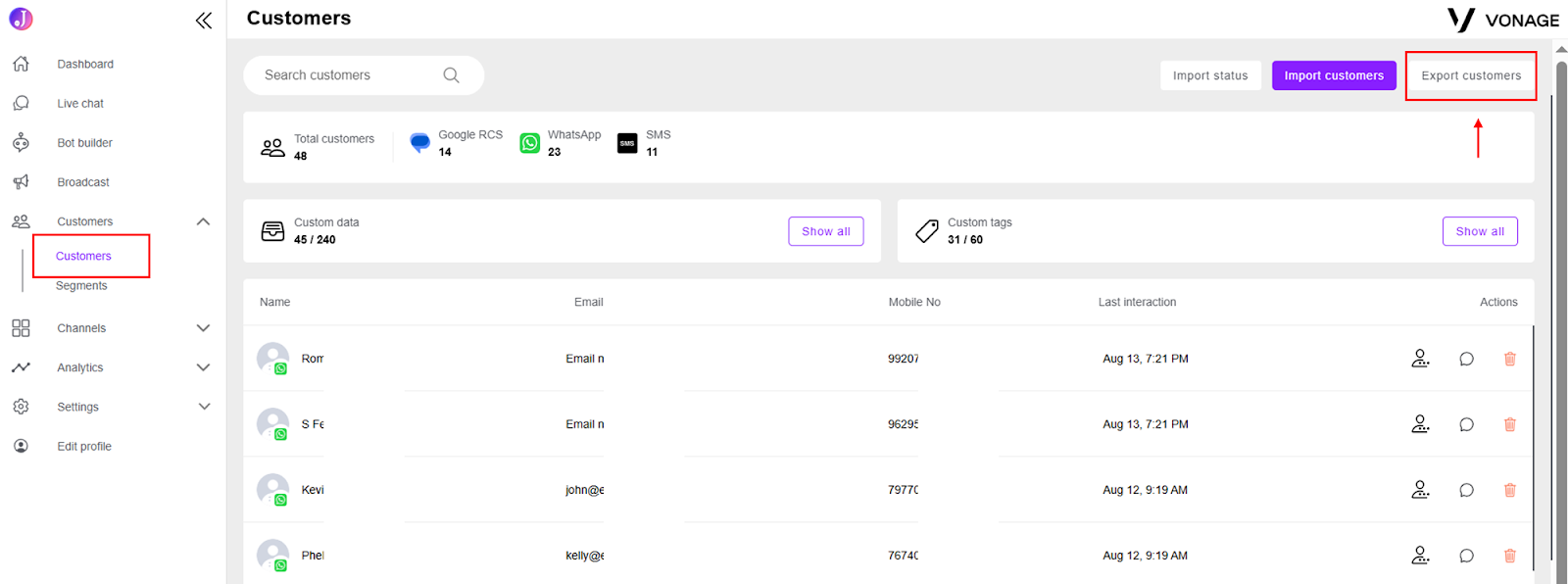This screenshot has height=584, width=1568.
Task: Click the Bot builder icon in sidebar
Action: (x=21, y=142)
